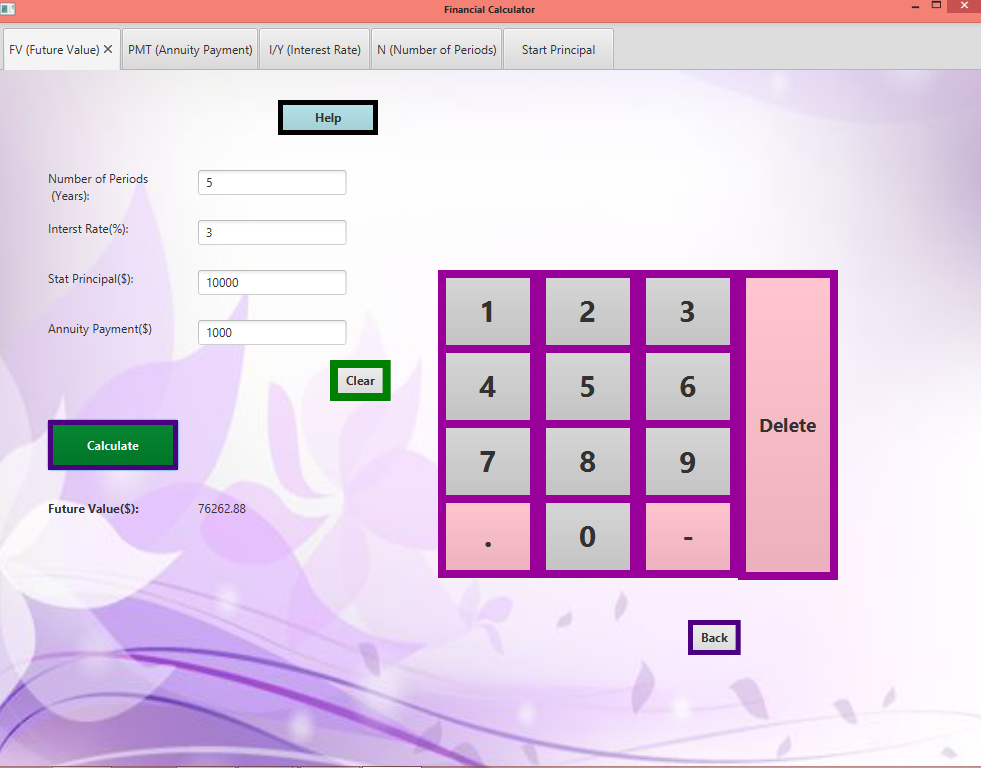Minimize the Financial Calculator window
Viewport: 981px width, 768px height.
tap(915, 7)
